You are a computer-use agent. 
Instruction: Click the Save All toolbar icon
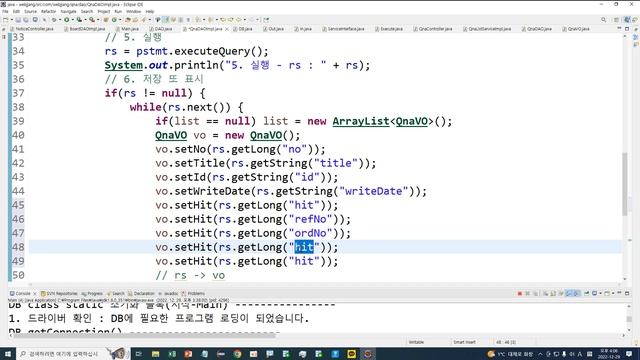coord(26,20)
